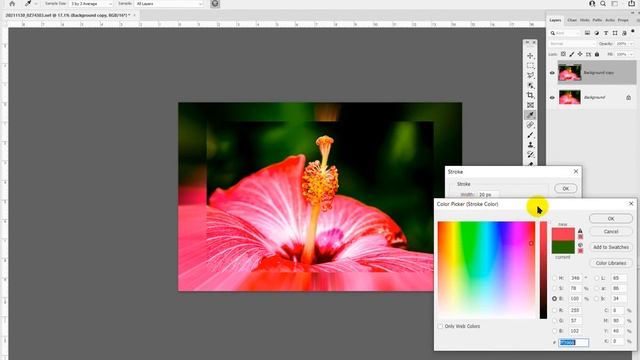This screenshot has height=360, width=640.
Task: Select the Eyedropper tool in toolbar
Action: click(530, 115)
